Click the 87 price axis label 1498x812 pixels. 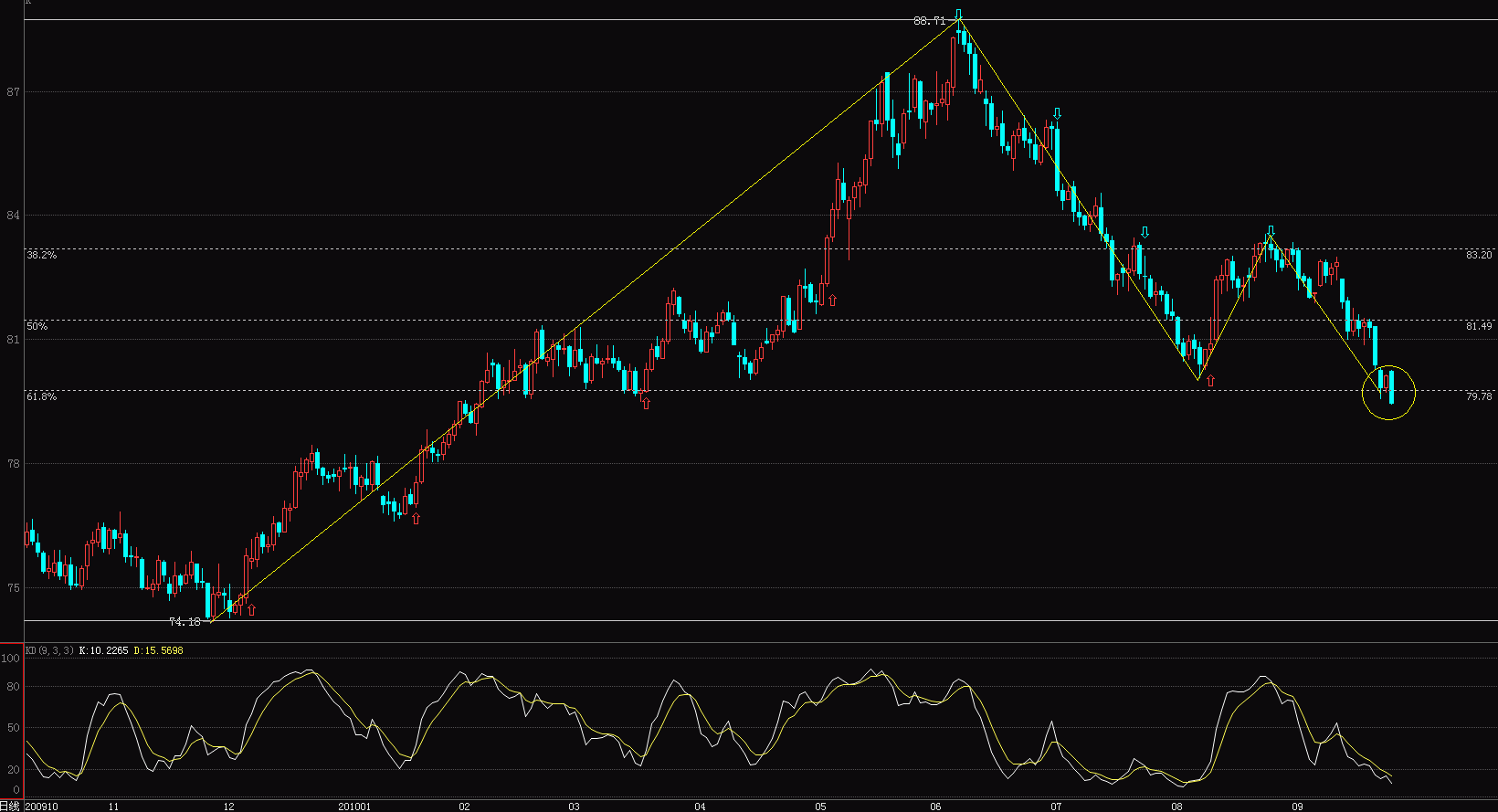coord(13,92)
